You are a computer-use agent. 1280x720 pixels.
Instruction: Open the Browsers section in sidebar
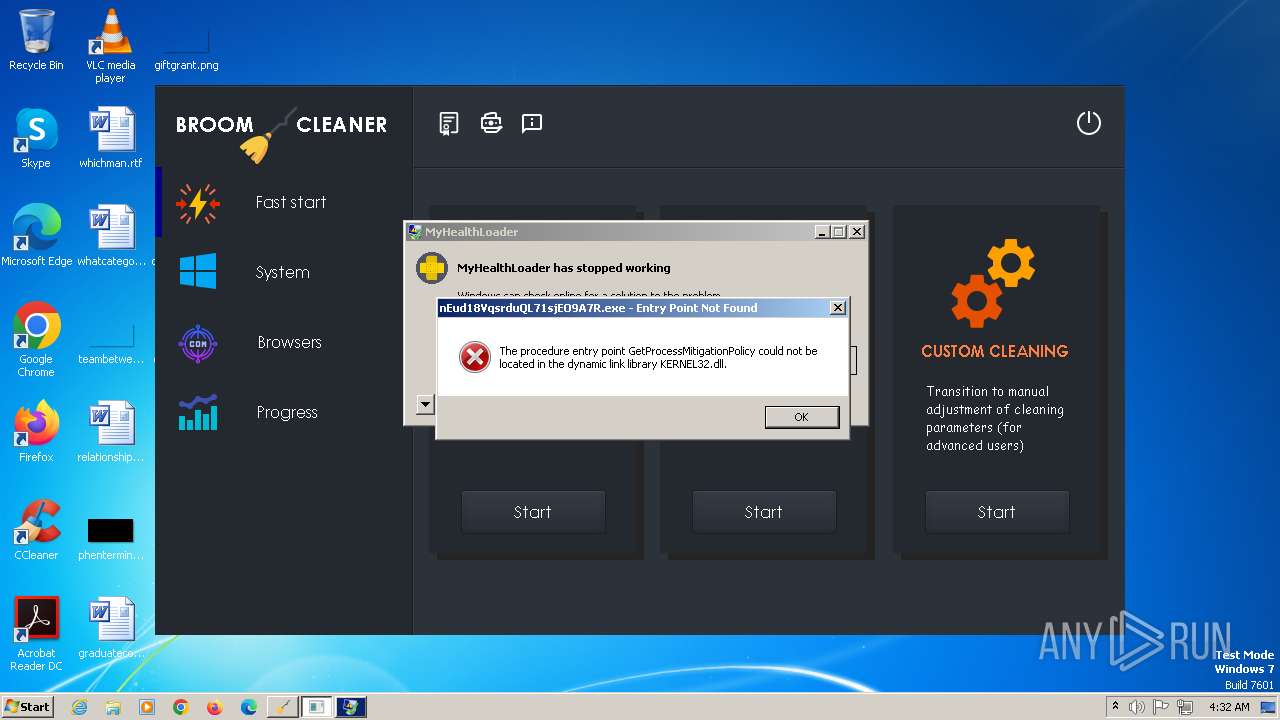pos(289,342)
